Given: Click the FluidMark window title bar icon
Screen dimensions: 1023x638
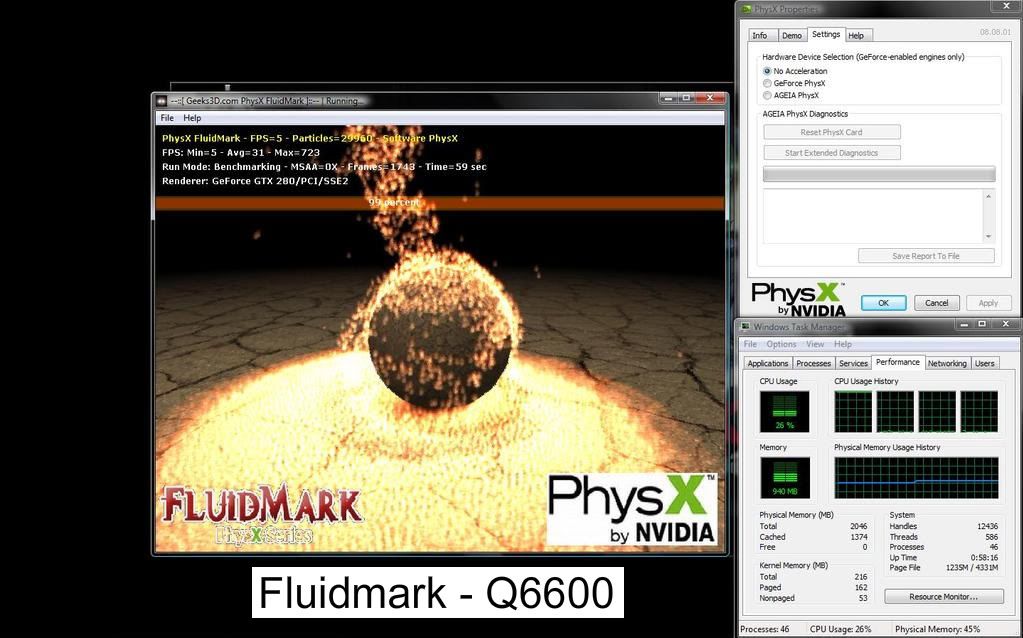Looking at the screenshot, I should pyautogui.click(x=162, y=100).
